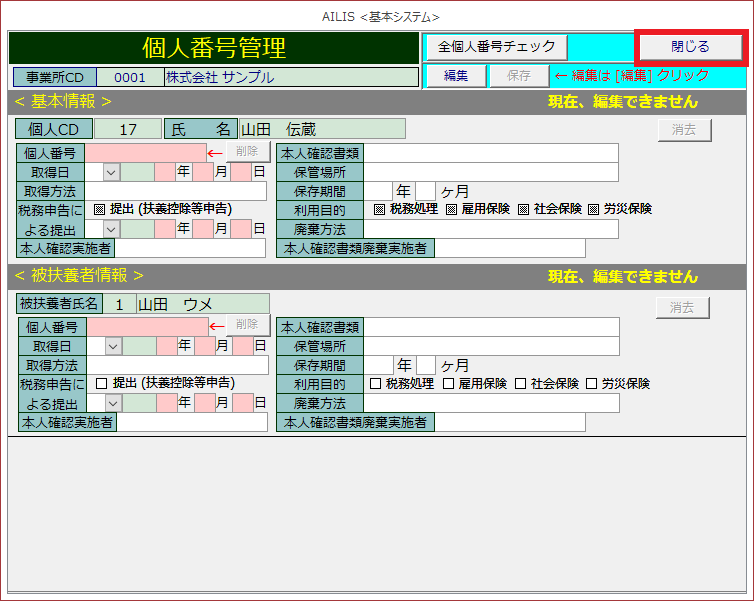Uncheck 提出 (扶養控除等申告) in 基本情報 section

click(99, 210)
